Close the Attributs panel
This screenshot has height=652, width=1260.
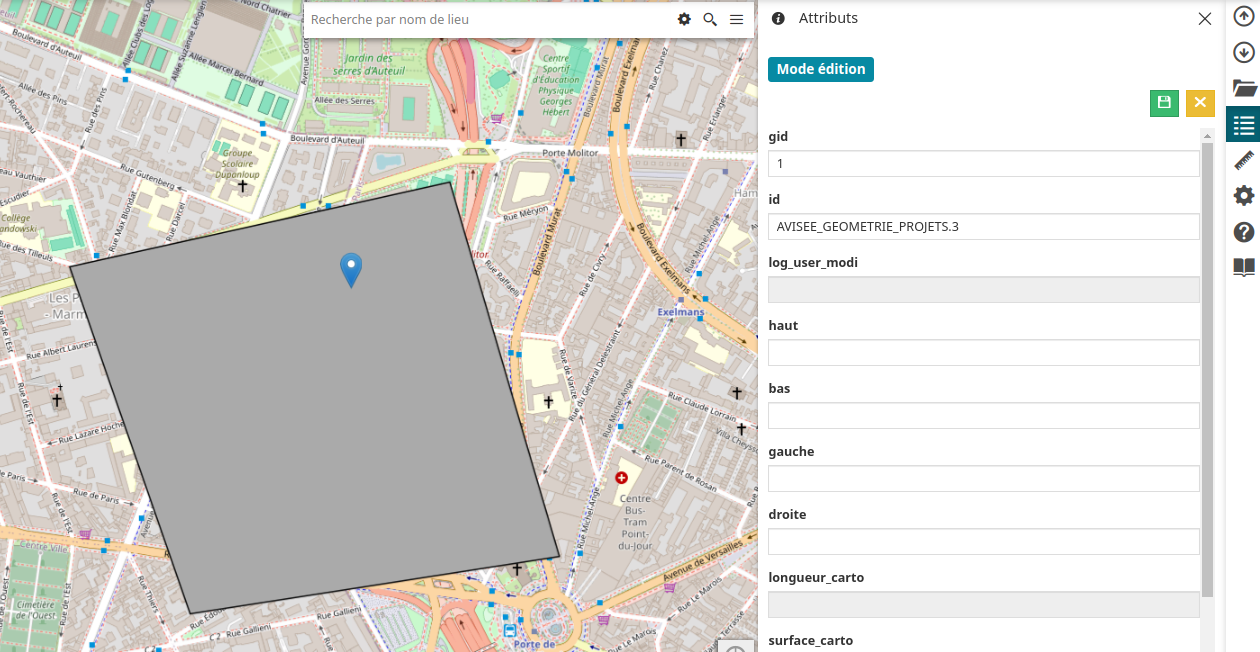(x=1205, y=18)
